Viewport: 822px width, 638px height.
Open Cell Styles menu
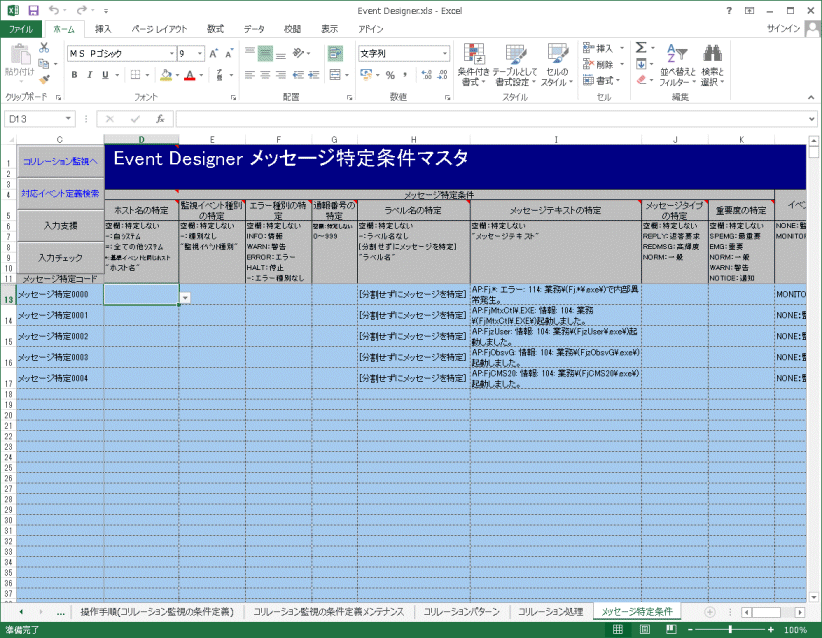point(557,65)
